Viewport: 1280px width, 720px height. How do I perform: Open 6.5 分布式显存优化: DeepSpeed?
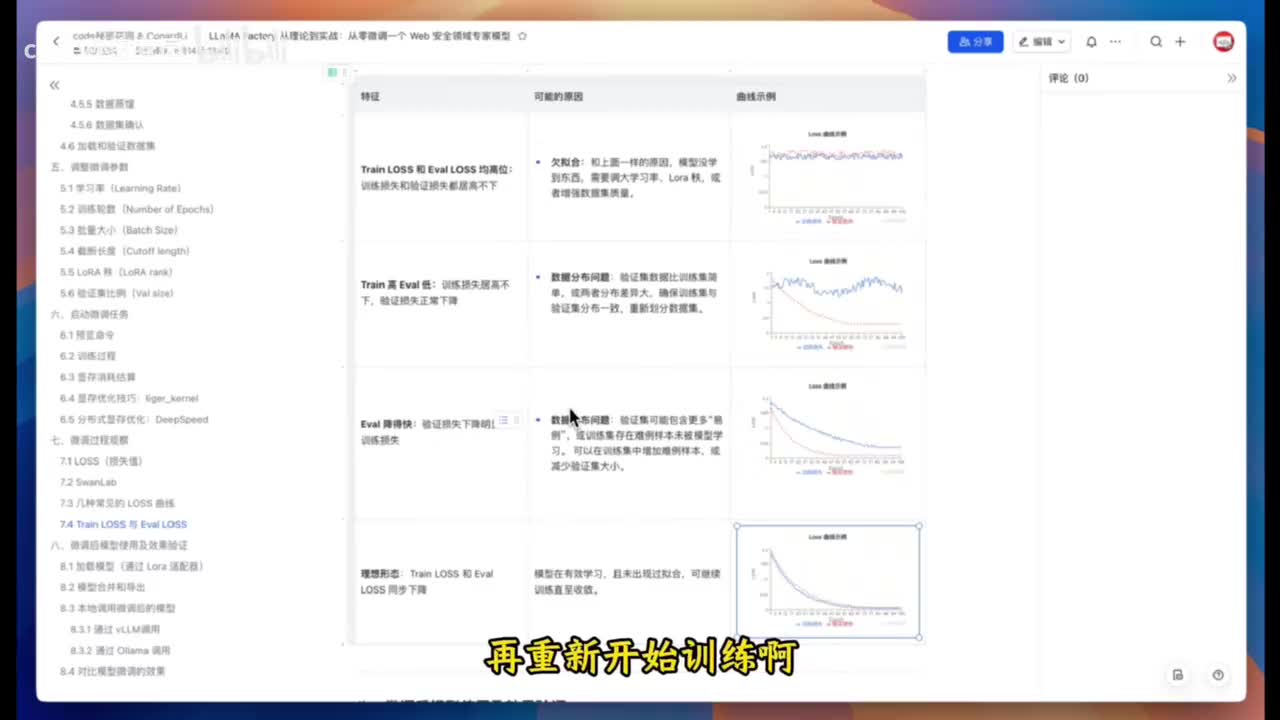pos(134,419)
